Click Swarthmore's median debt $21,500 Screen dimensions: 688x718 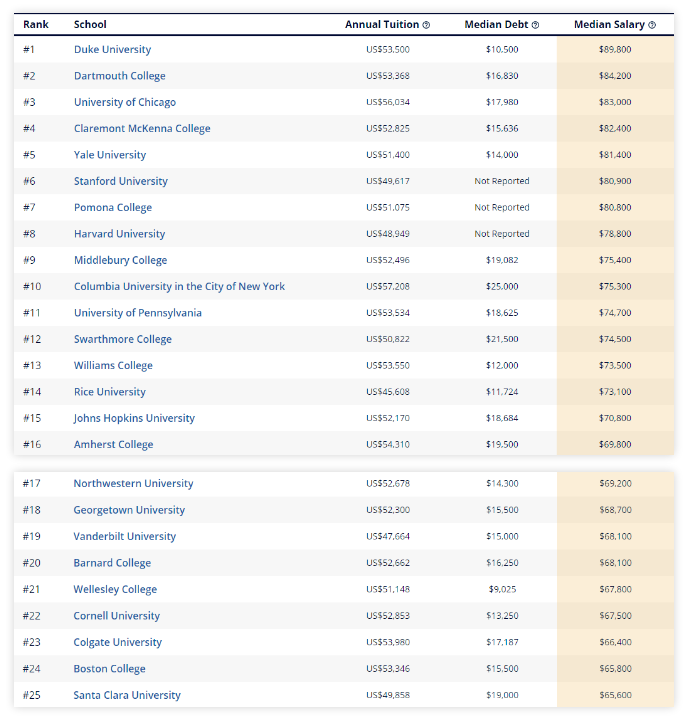point(502,339)
